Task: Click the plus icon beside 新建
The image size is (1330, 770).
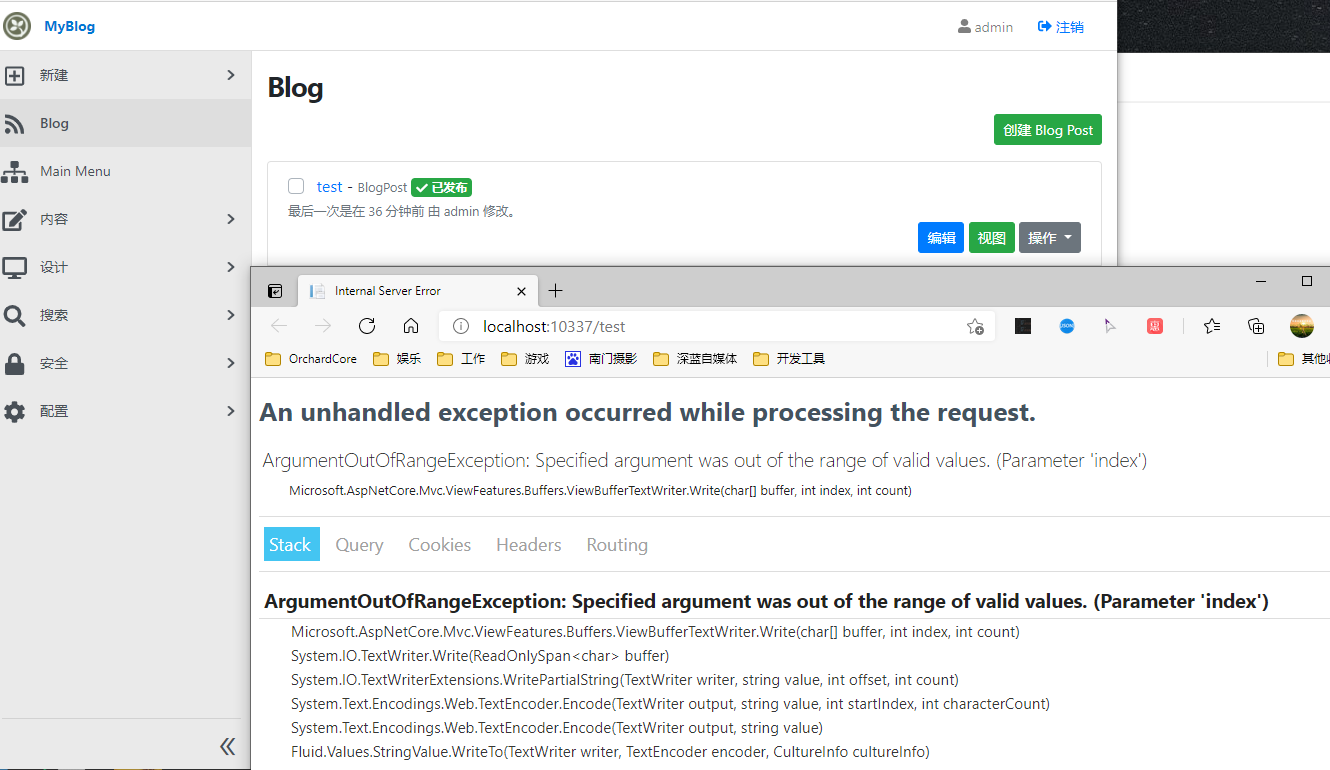Action: [x=14, y=75]
